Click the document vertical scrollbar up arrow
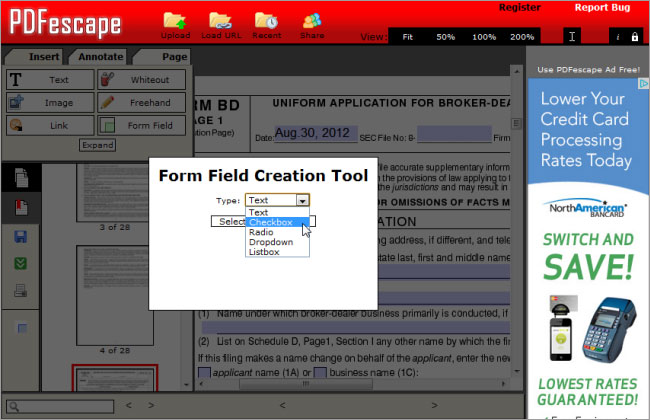The width and height of the screenshot is (650, 420). [x=517, y=71]
